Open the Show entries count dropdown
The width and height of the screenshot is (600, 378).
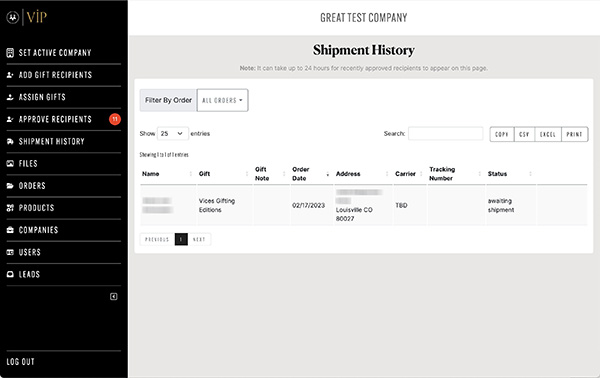(173, 134)
